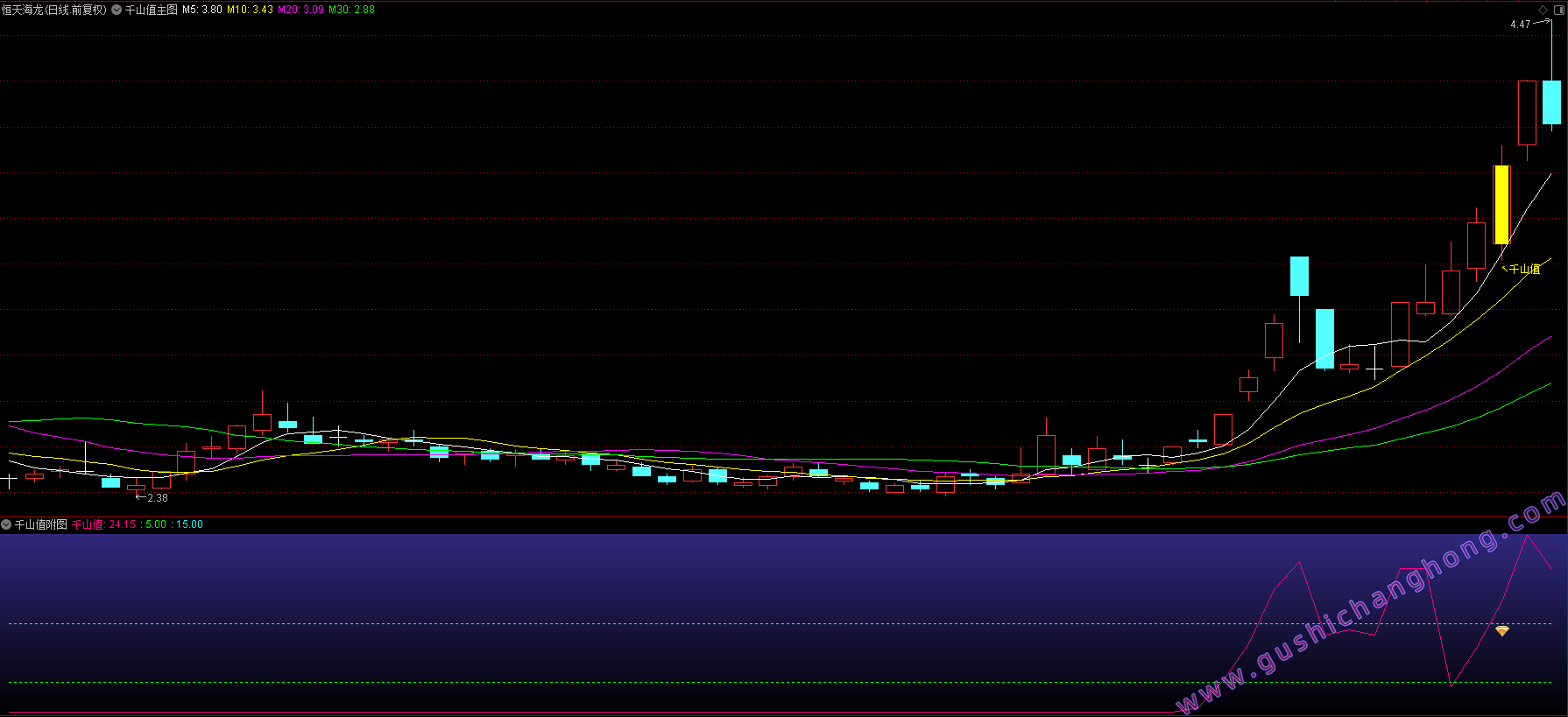Click the 千山值主图 indicator label
Viewport: 1568px width, 717px height.
point(151,10)
